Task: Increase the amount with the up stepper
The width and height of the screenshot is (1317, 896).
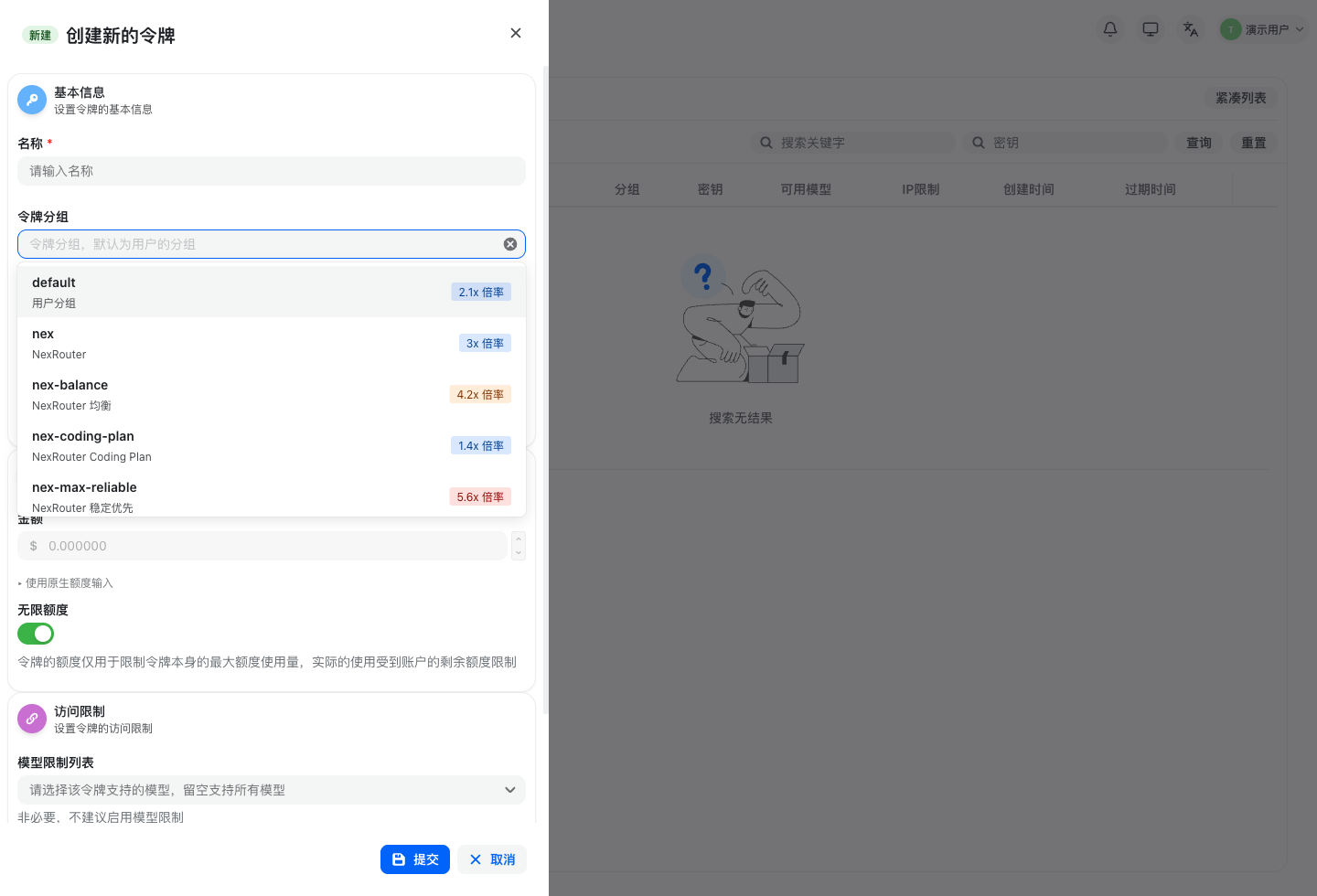Action: [x=519, y=539]
